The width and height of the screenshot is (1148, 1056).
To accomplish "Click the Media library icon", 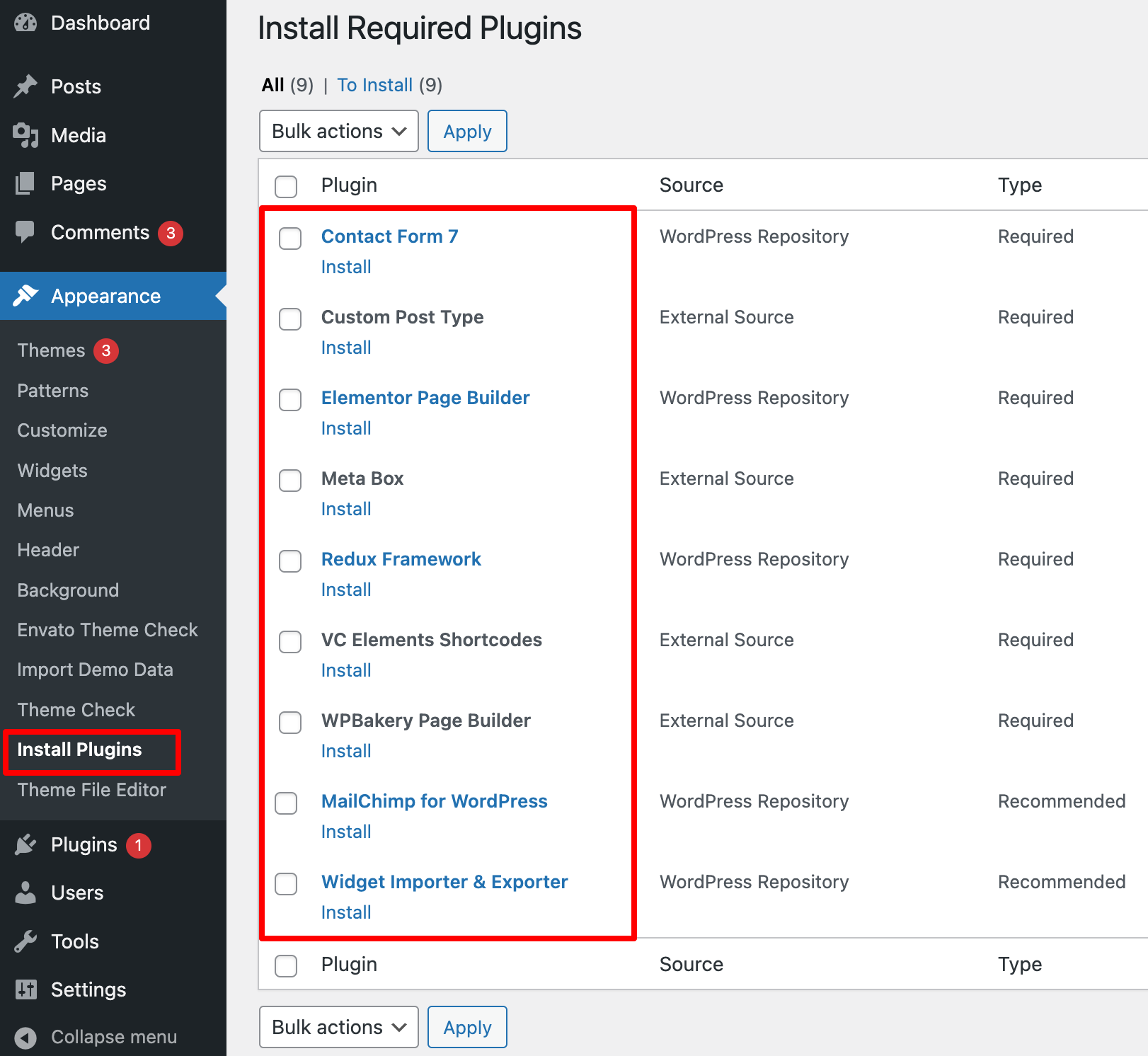I will [25, 135].
